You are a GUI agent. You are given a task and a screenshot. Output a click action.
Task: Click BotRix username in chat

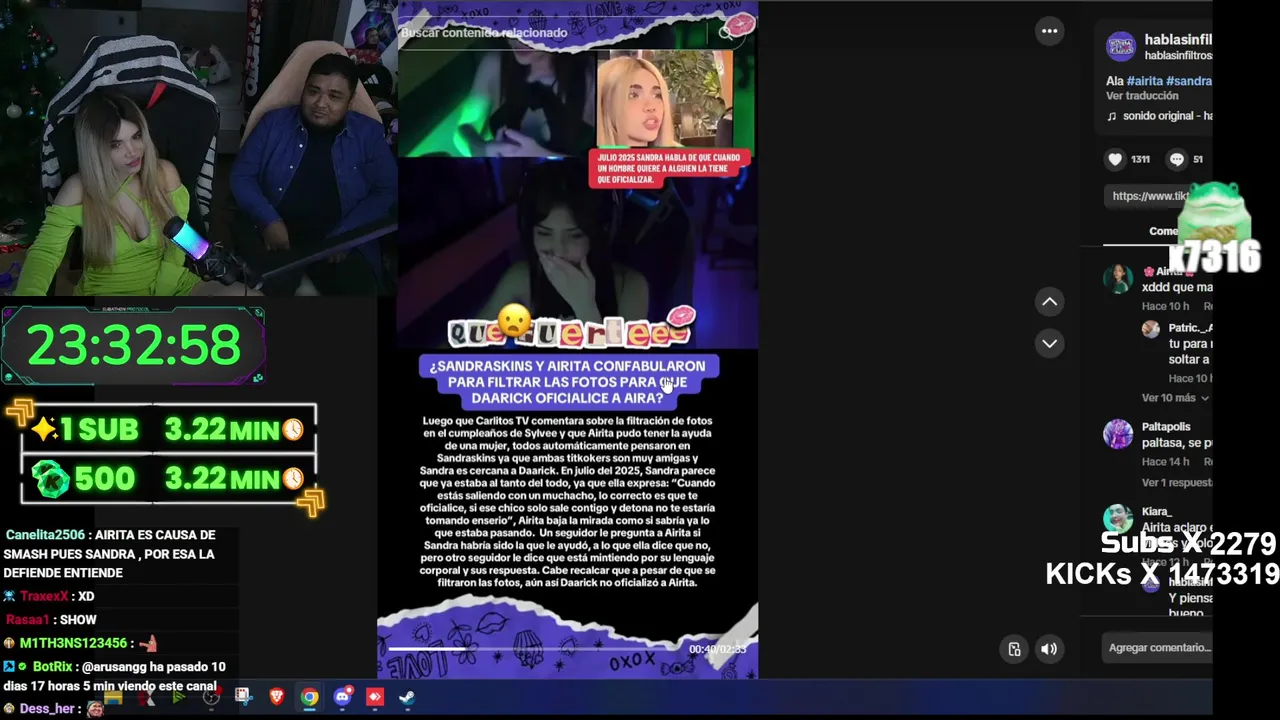52,667
